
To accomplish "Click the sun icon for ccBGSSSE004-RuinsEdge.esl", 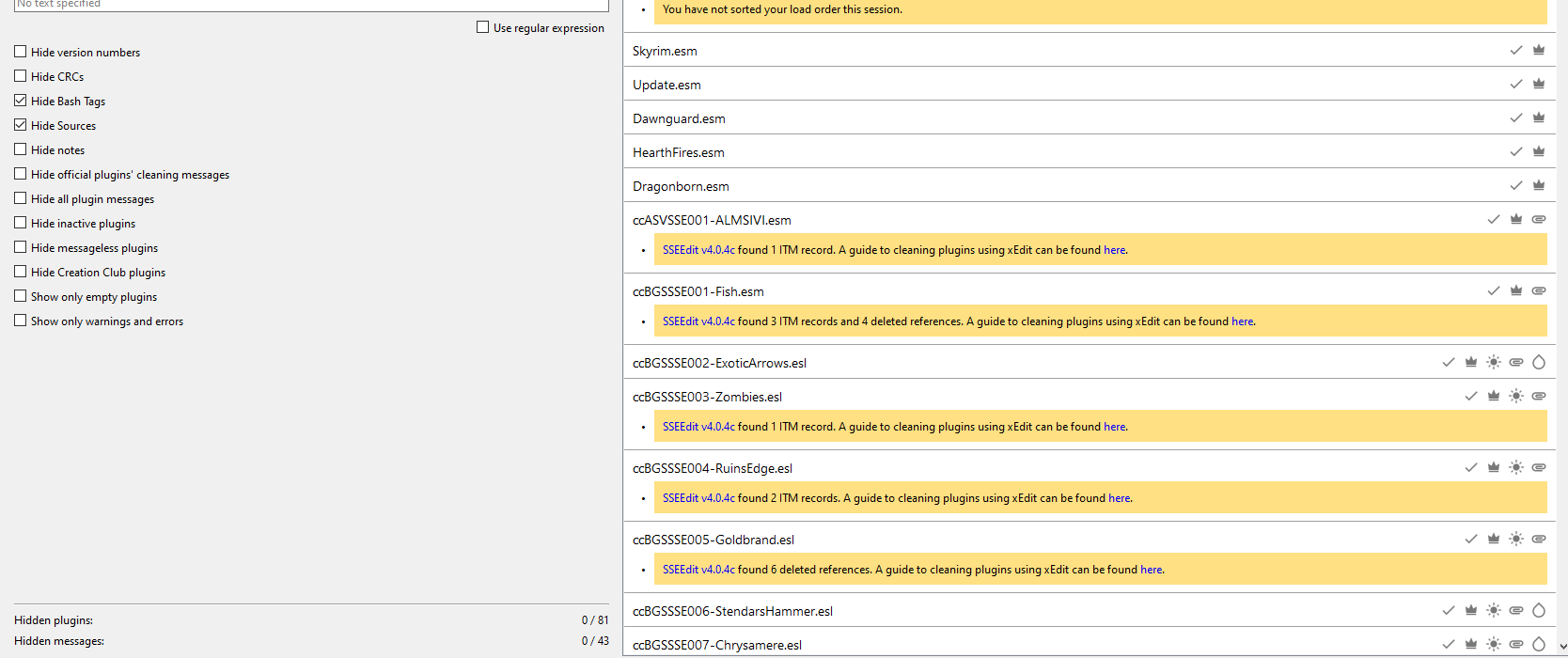I will (1516, 468).
